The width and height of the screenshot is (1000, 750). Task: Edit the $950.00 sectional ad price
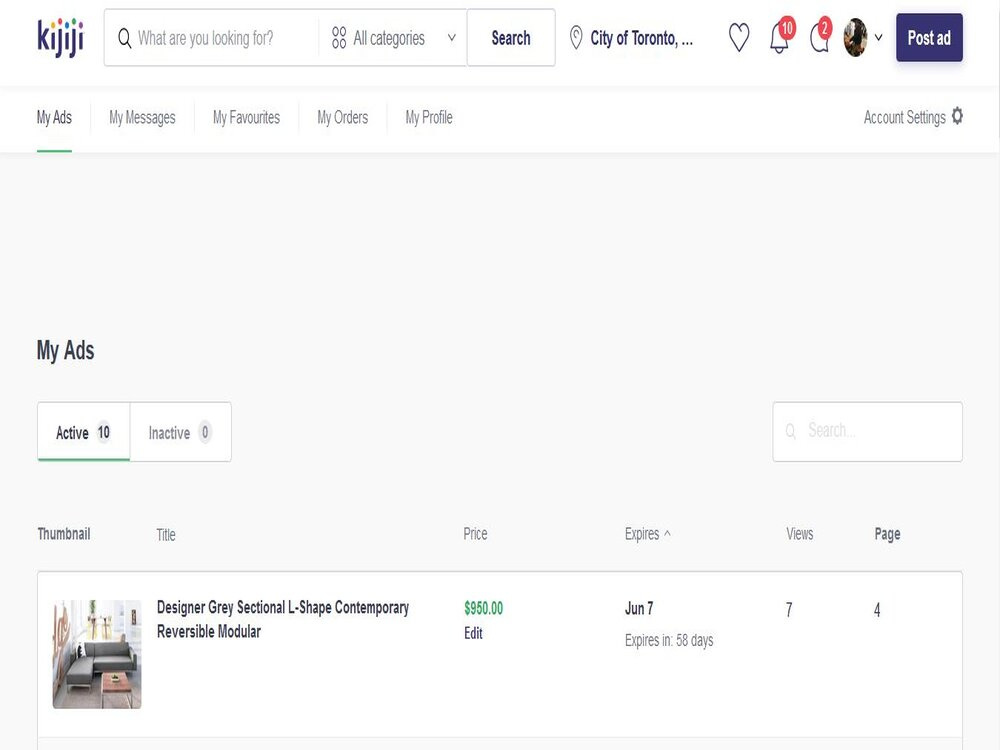[473, 633]
